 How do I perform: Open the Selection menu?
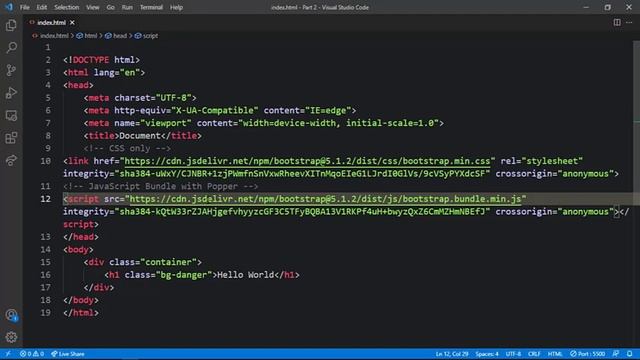tap(67, 7)
